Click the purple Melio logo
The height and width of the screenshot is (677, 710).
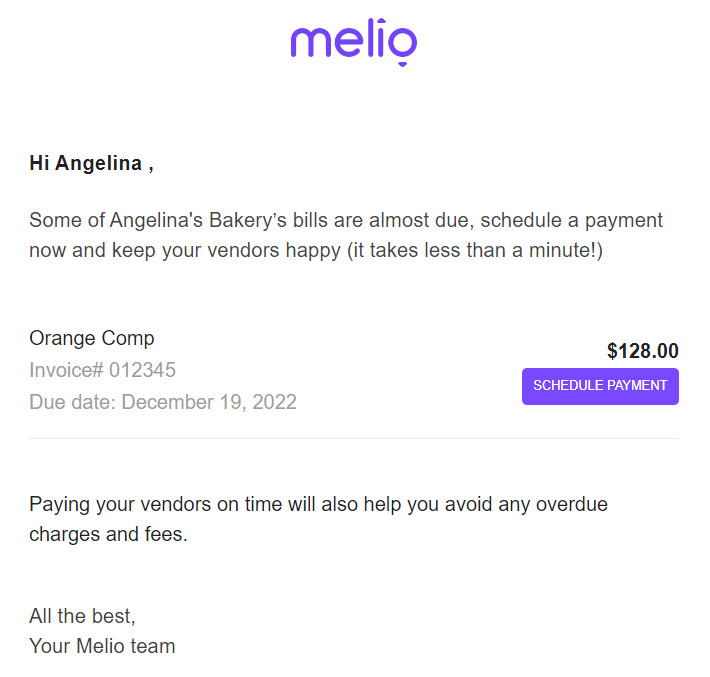[x=354, y=42]
